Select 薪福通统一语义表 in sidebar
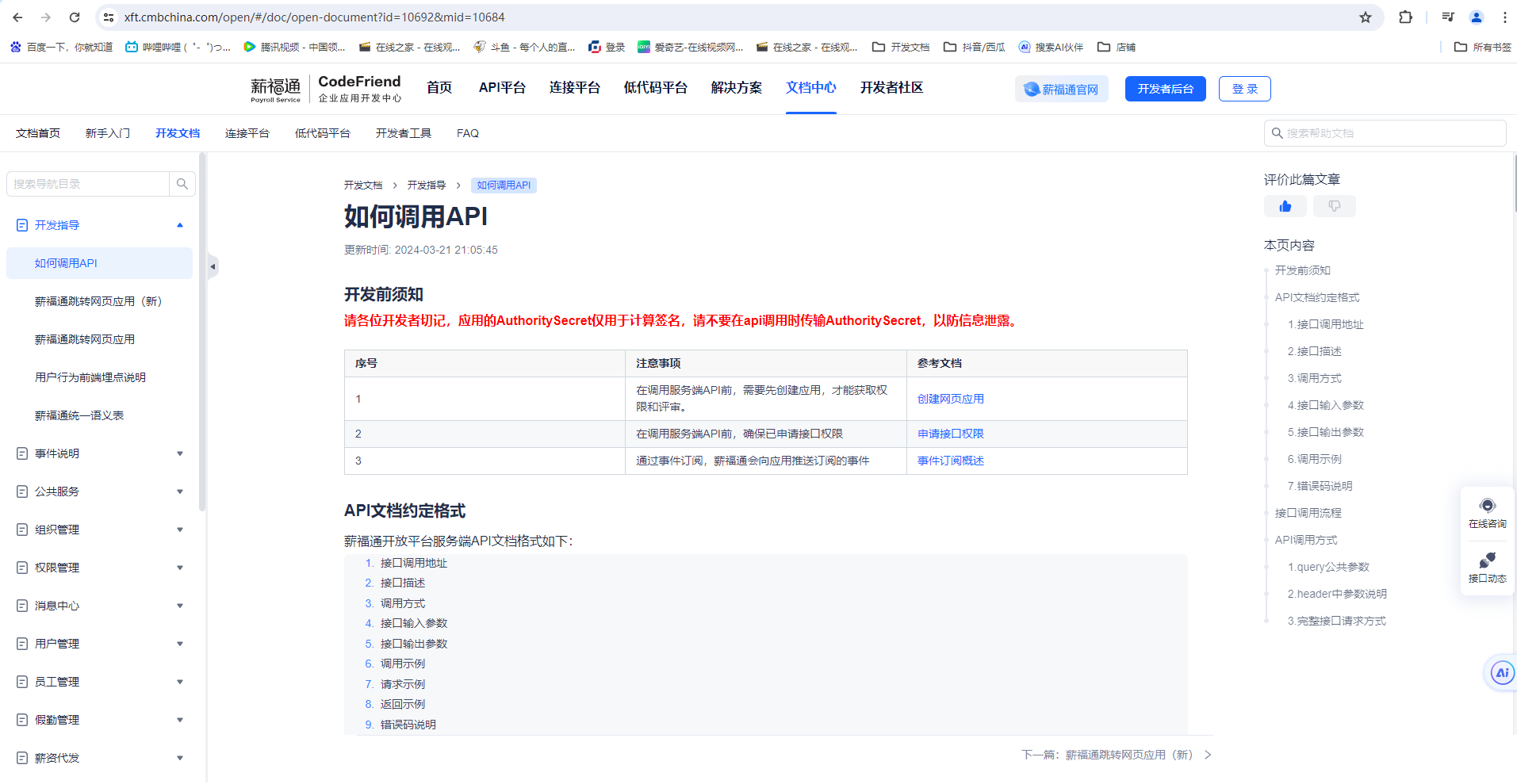 tap(79, 415)
